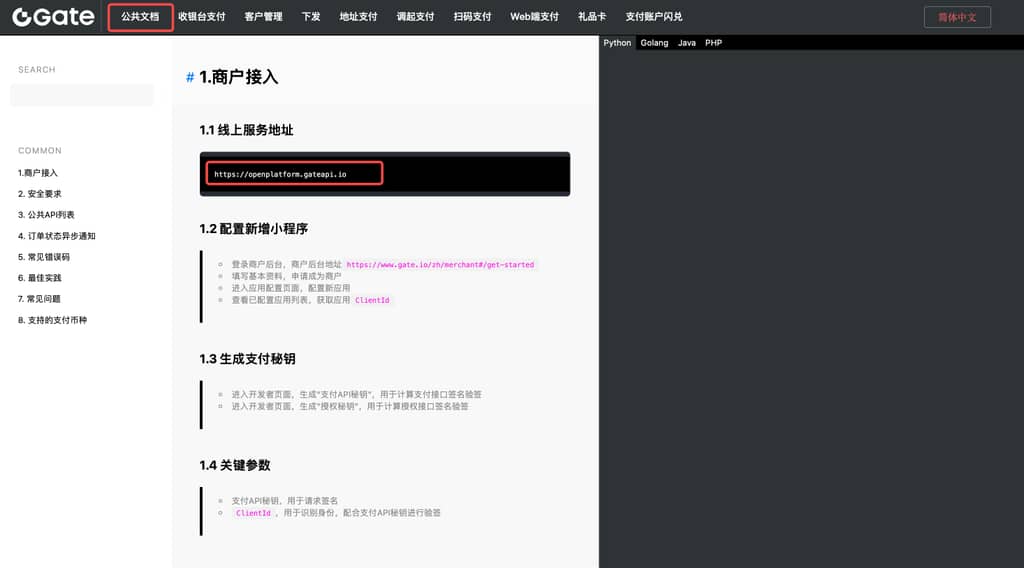Jump to 3. 公共API列表 in the sidebar
The height and width of the screenshot is (568, 1024).
(46, 215)
